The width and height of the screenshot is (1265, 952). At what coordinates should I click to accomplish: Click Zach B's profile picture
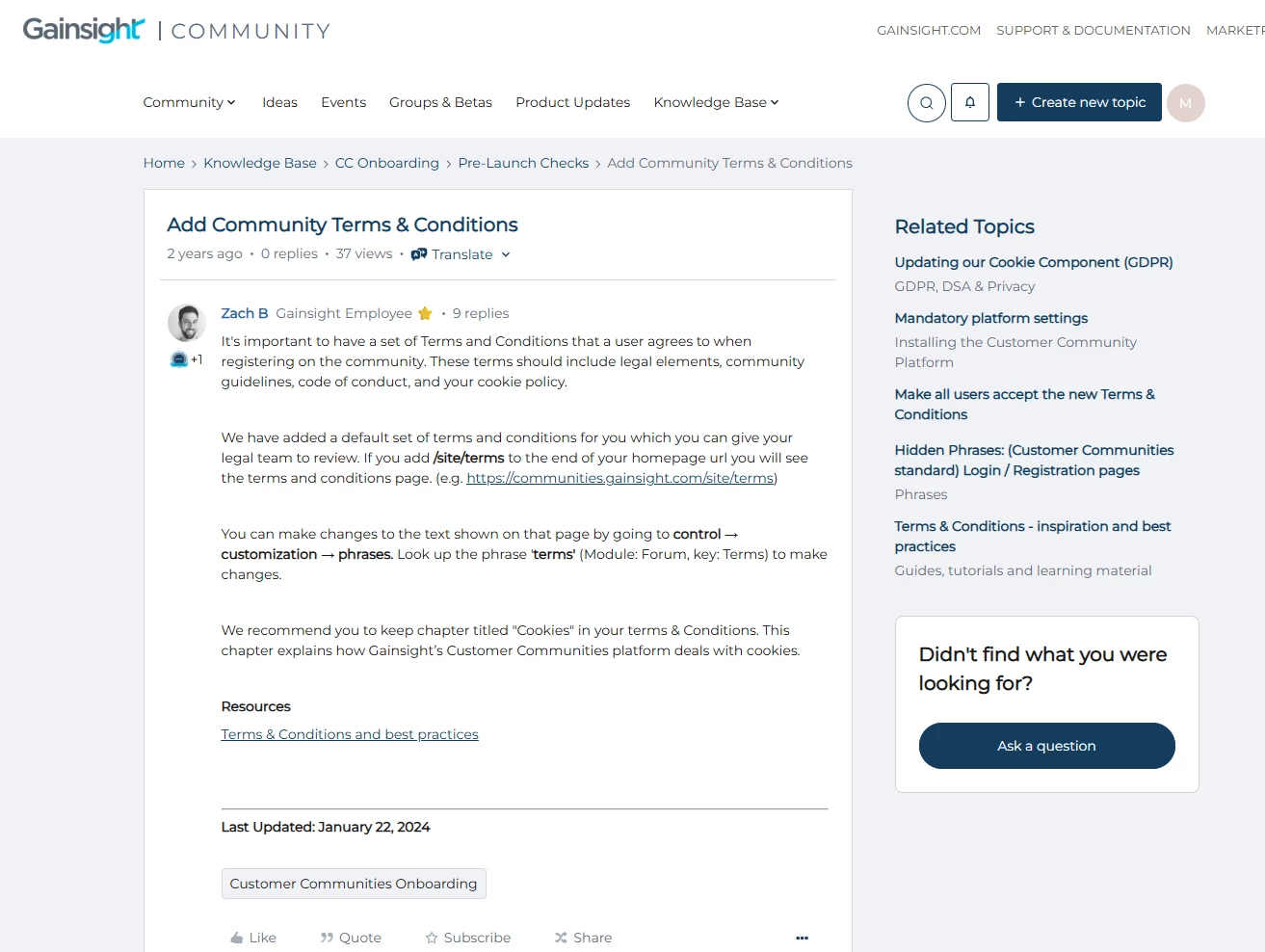(187, 323)
